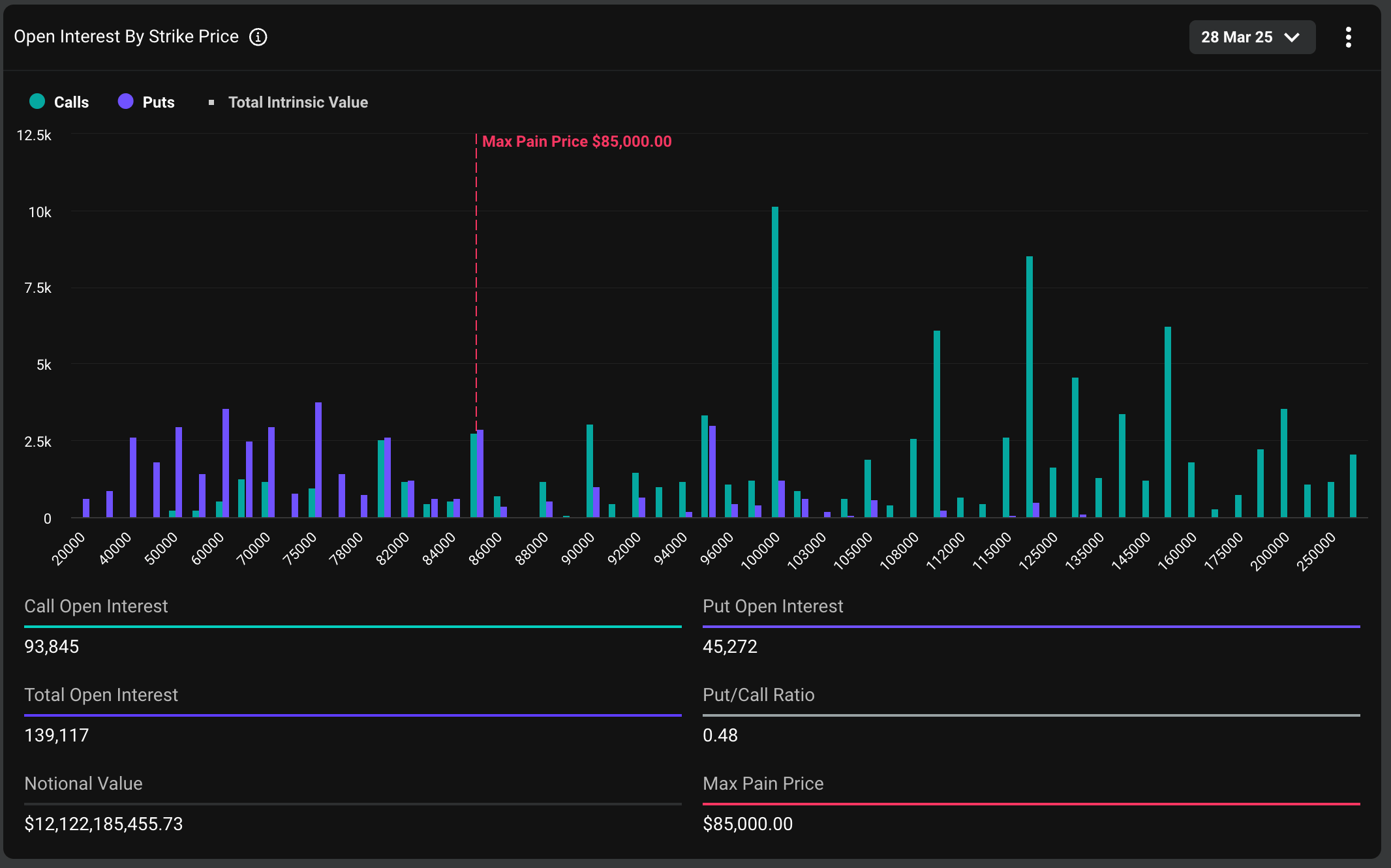Toggle Total Intrinsic Value series label
Image resolution: width=1391 pixels, height=868 pixels.
[x=298, y=102]
